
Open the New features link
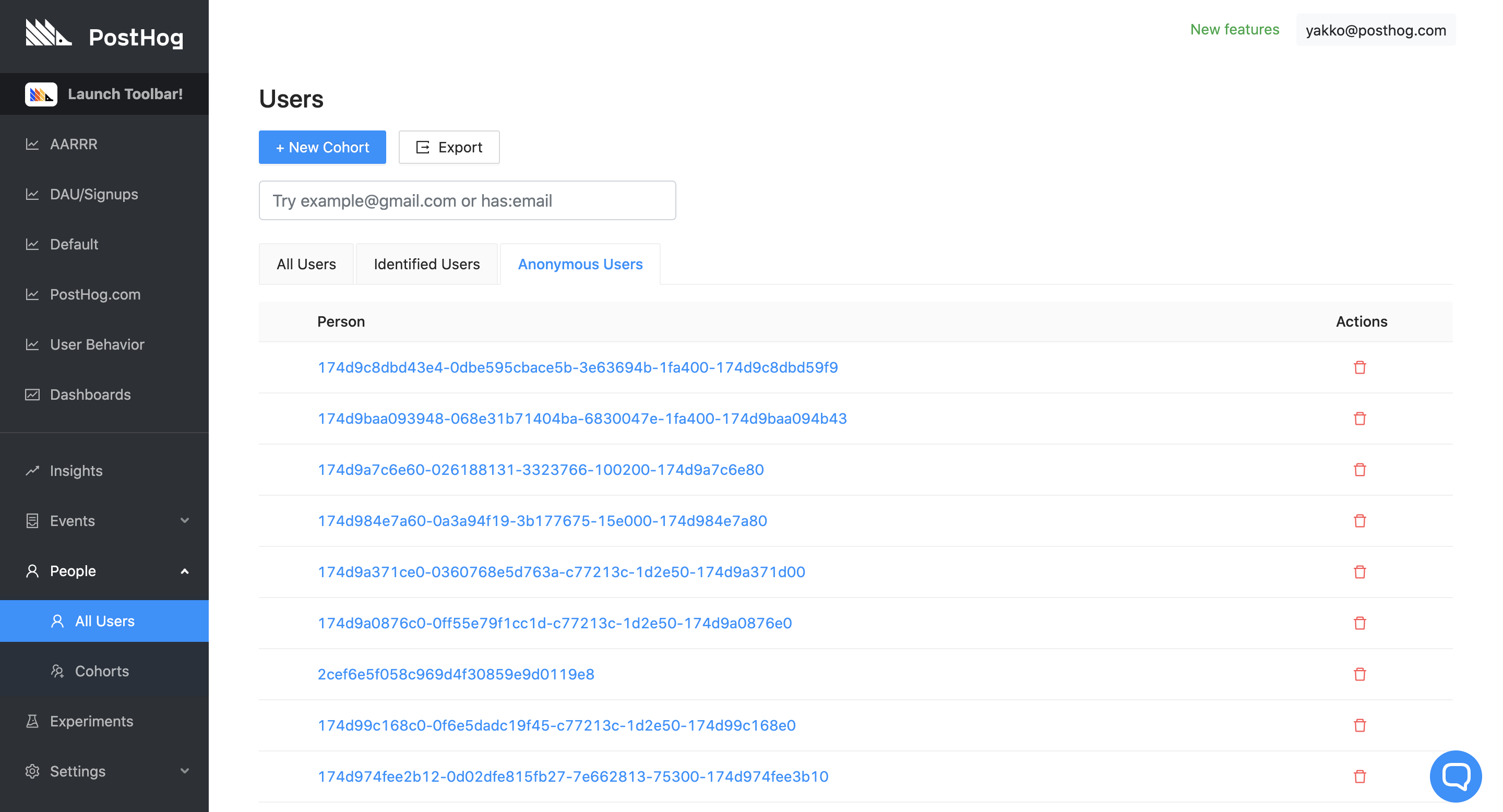tap(1234, 30)
